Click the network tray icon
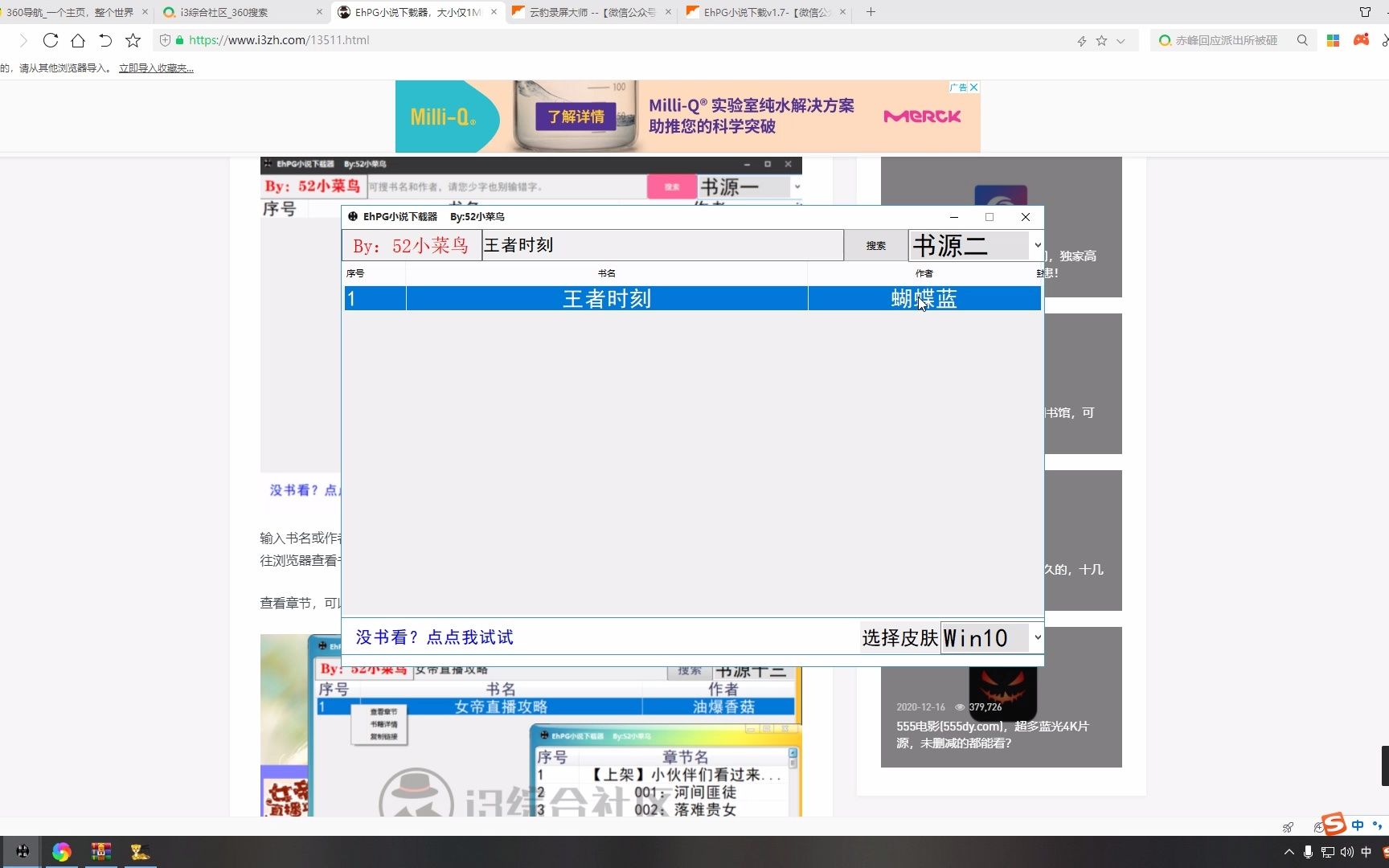This screenshot has height=868, width=1389. (x=1328, y=852)
